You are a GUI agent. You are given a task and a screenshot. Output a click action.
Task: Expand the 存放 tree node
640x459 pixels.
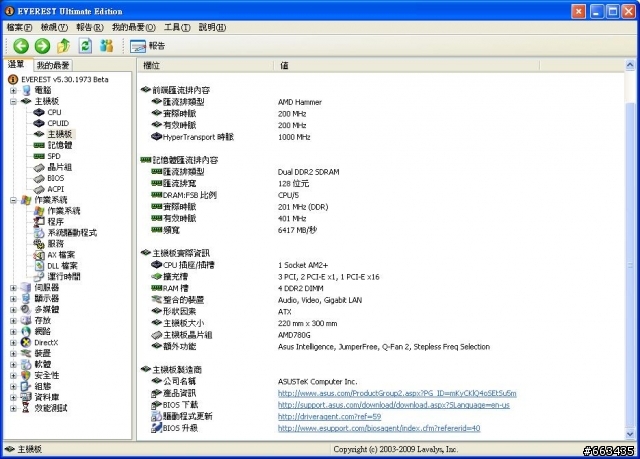[13, 321]
